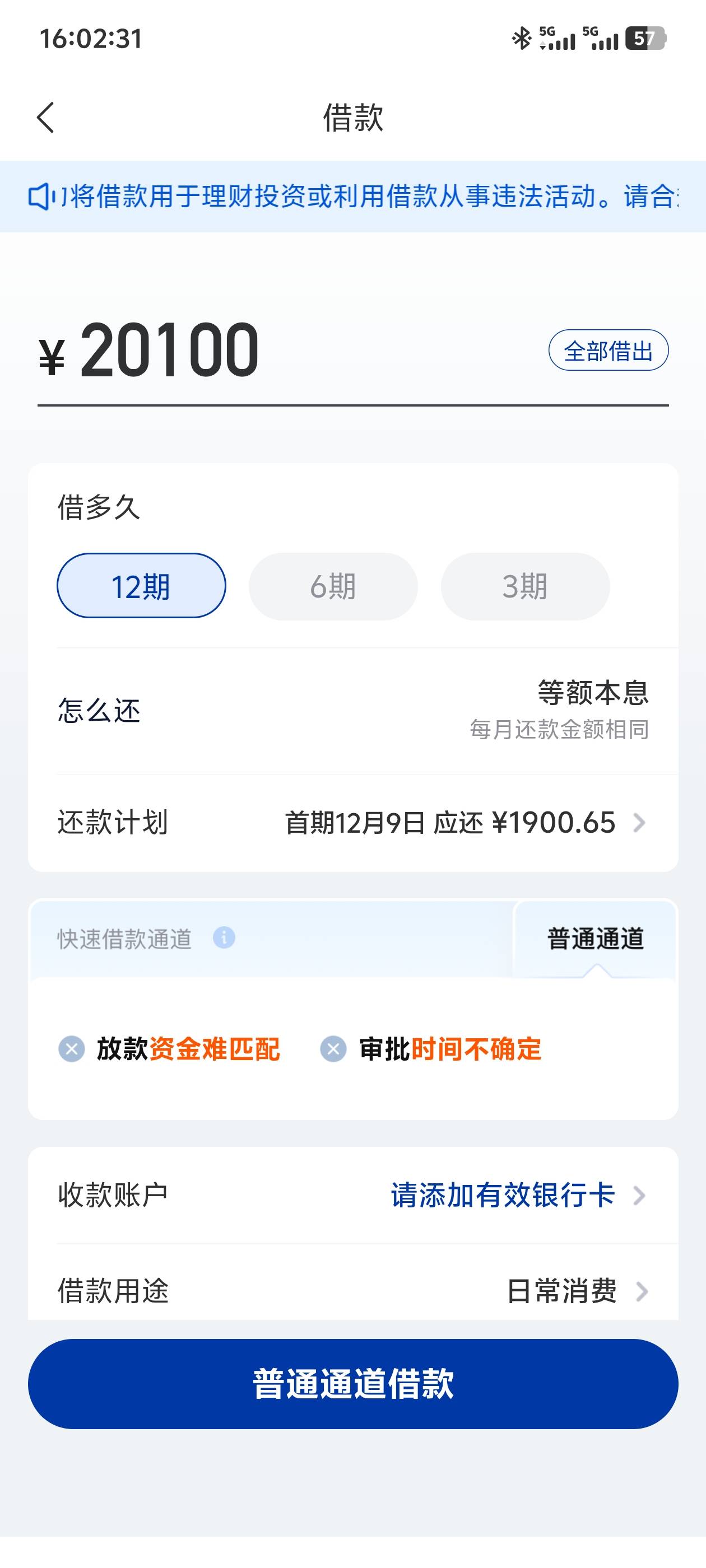Tap the back arrow icon
Screen dimensions: 706x1568
pos(46,117)
